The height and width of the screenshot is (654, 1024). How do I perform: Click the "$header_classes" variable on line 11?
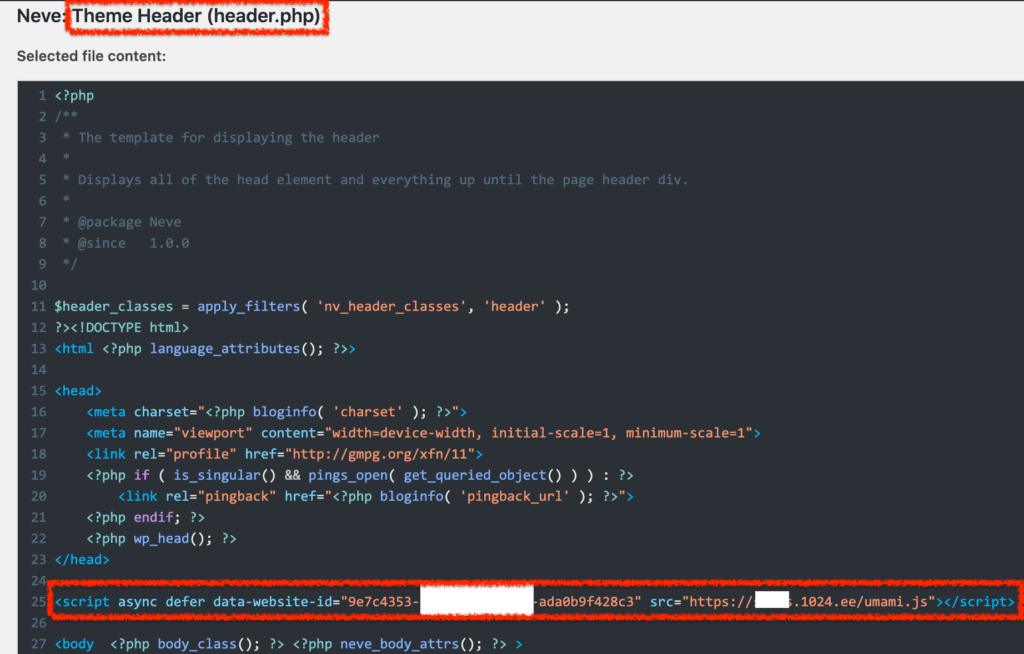pyautogui.click(x=114, y=306)
